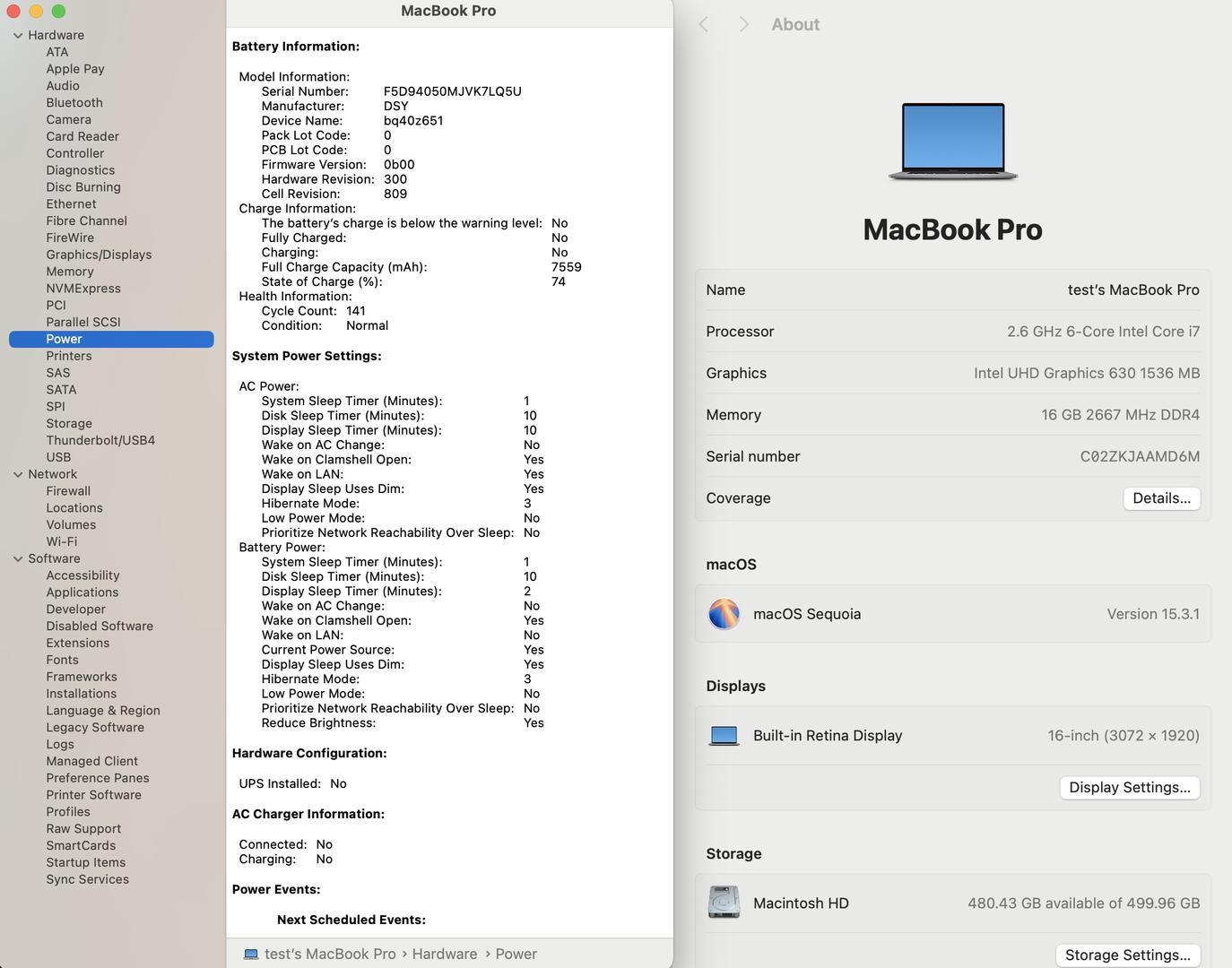Screen dimensions: 1232x968
Task: Select Disc Burning in the sidebar
Action: pyautogui.click(x=83, y=187)
